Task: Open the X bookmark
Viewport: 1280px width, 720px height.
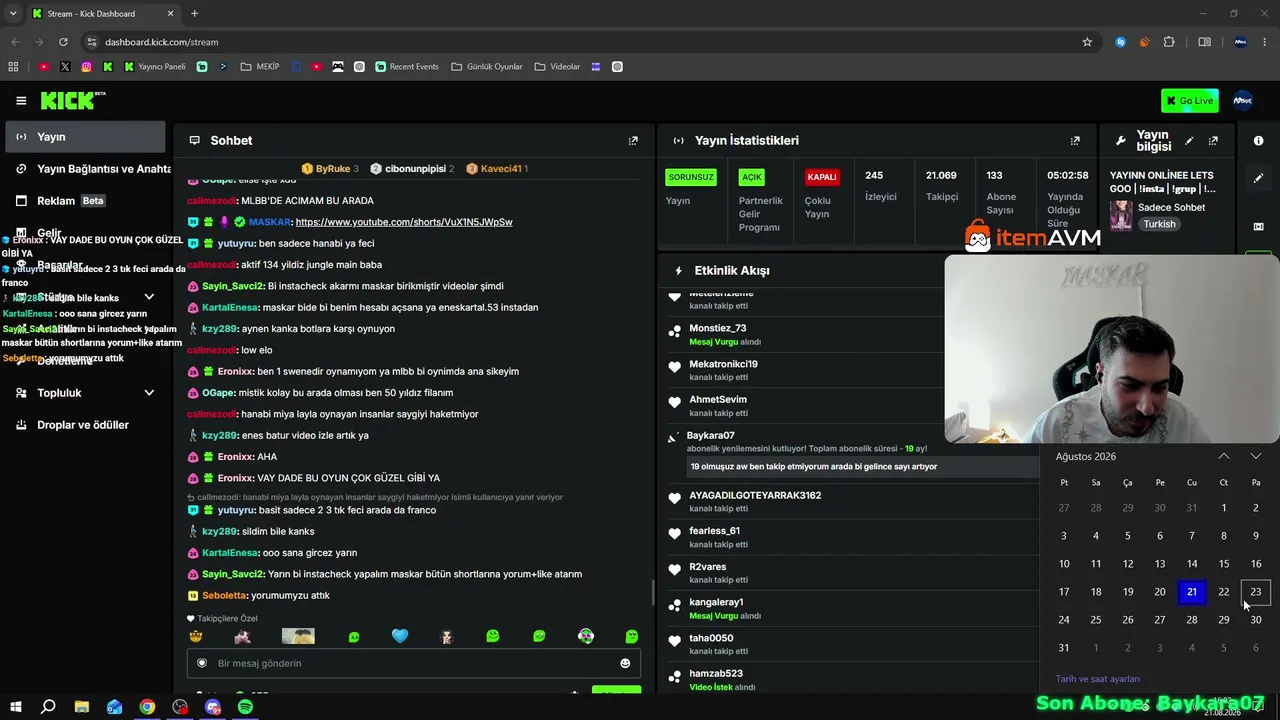Action: 65,67
